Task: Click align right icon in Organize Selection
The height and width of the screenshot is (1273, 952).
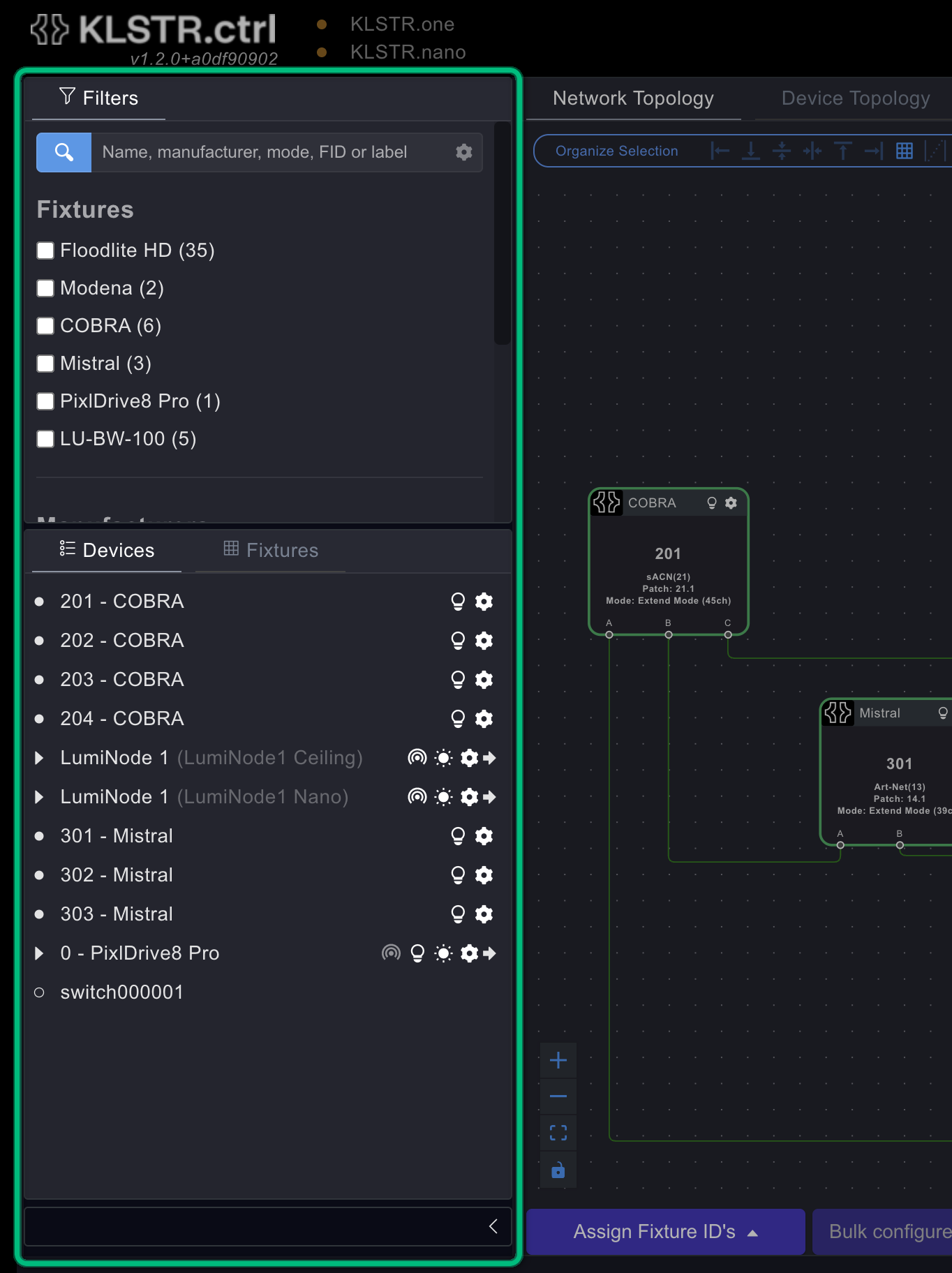Action: (x=874, y=151)
